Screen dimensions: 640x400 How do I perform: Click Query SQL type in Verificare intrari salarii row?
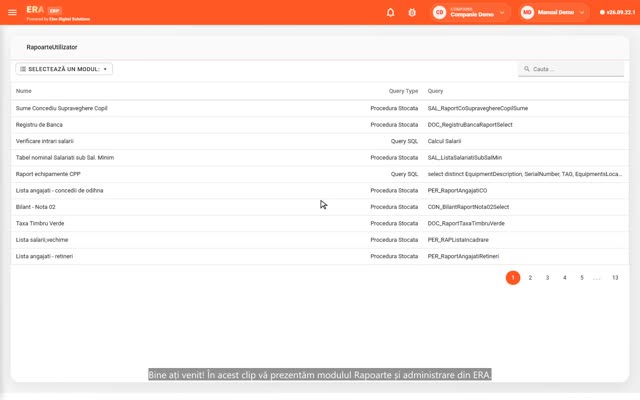(404, 141)
